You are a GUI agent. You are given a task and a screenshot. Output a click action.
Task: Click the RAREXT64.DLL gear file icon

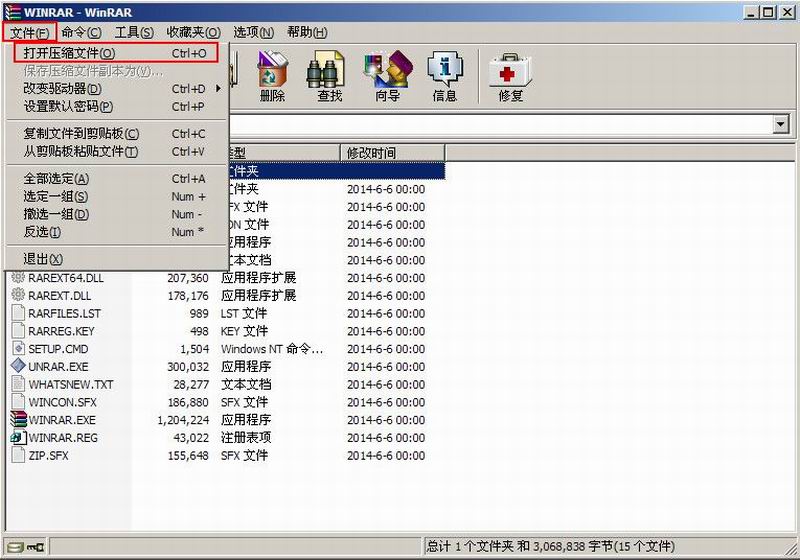(18, 277)
